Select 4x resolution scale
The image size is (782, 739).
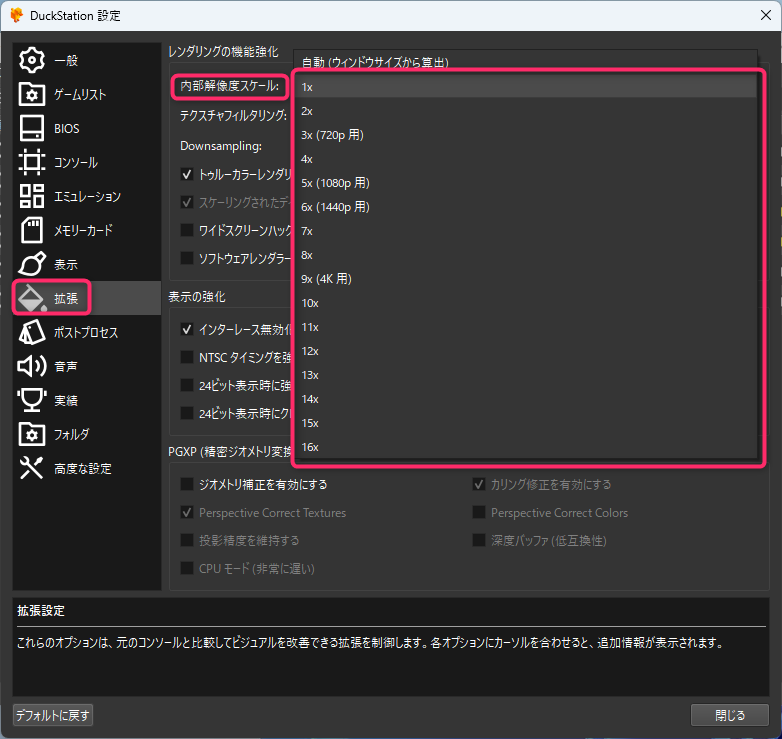tap(526, 159)
